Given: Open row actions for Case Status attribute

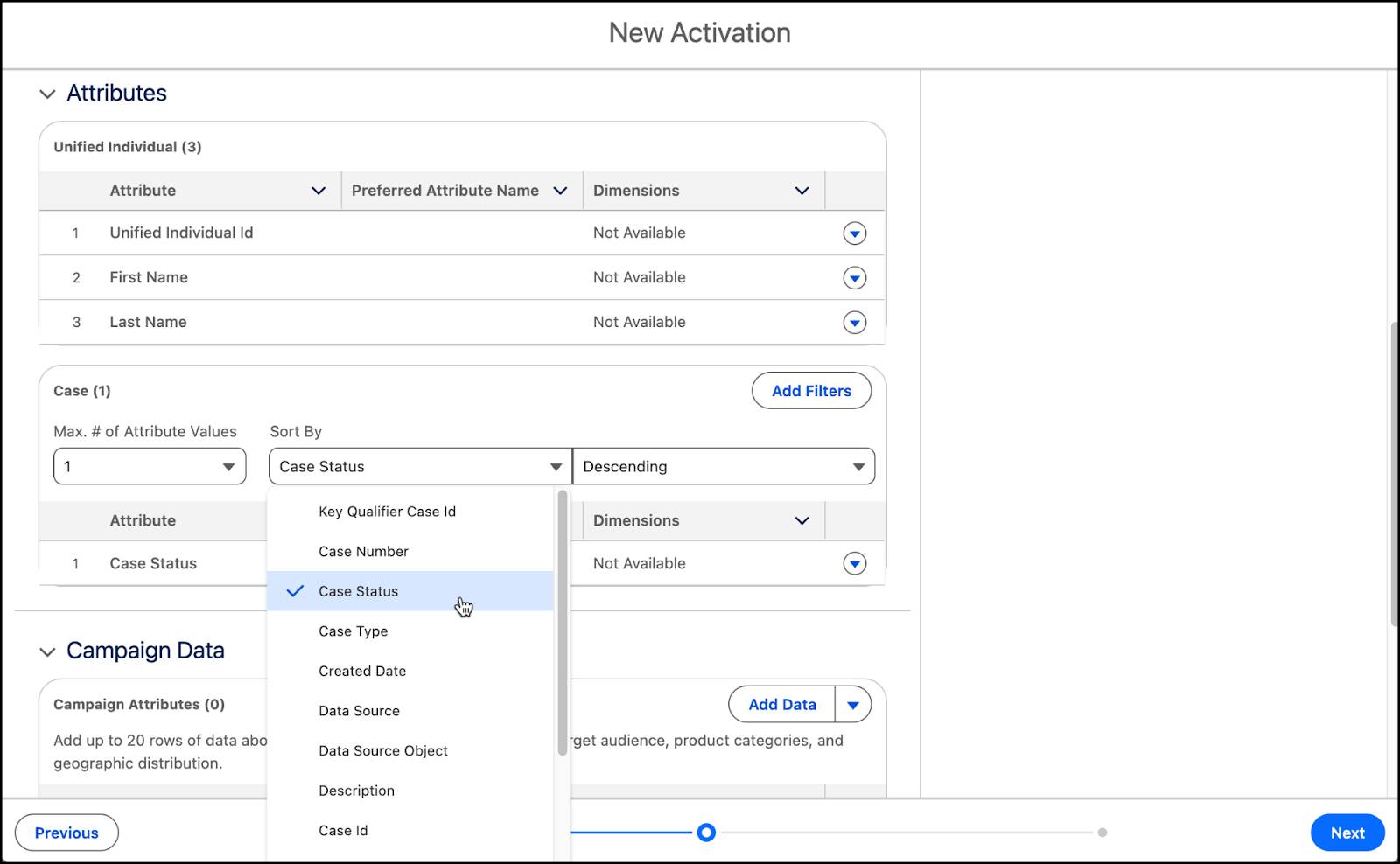Looking at the screenshot, I should tap(854, 564).
